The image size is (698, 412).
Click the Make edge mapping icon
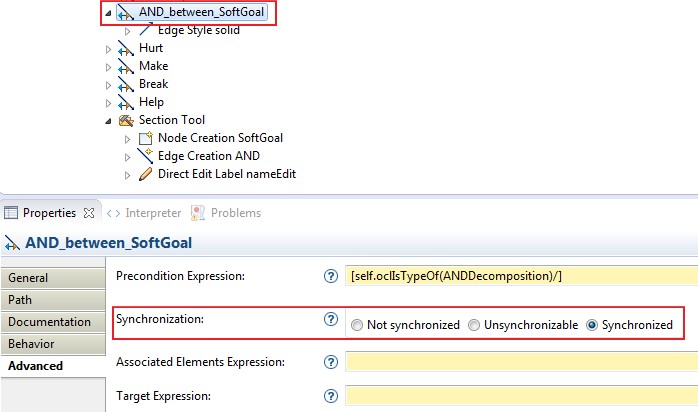tap(126, 66)
